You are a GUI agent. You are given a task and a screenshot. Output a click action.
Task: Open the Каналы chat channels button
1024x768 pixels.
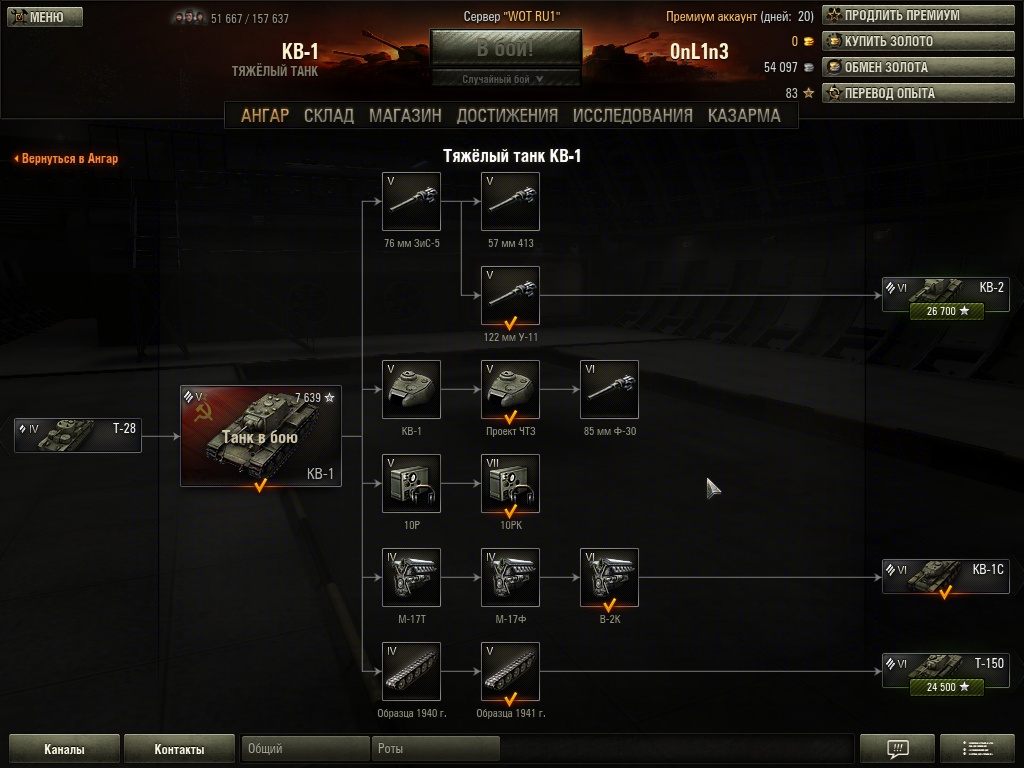click(x=64, y=749)
